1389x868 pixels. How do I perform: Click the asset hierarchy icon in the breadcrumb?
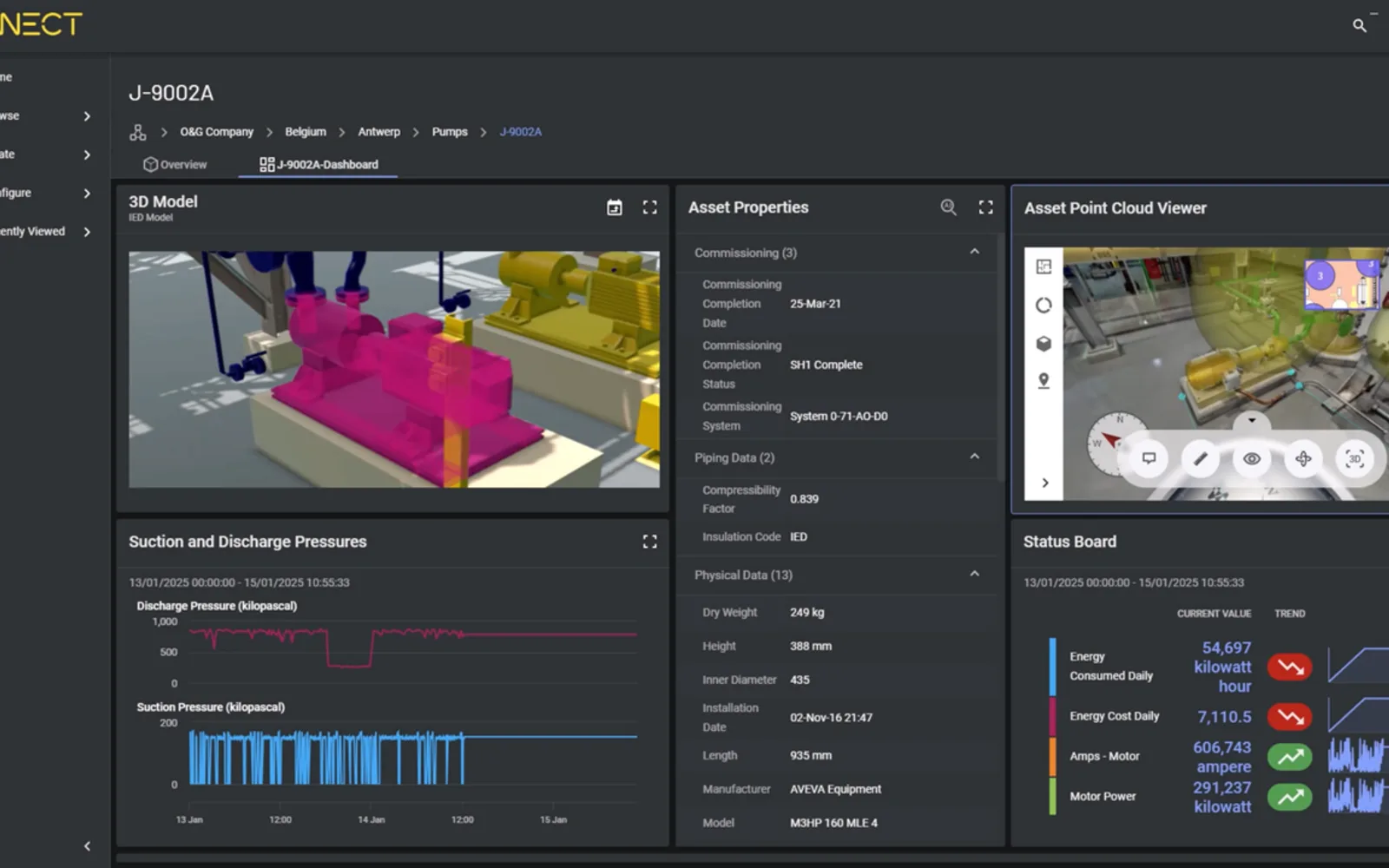tap(138, 132)
